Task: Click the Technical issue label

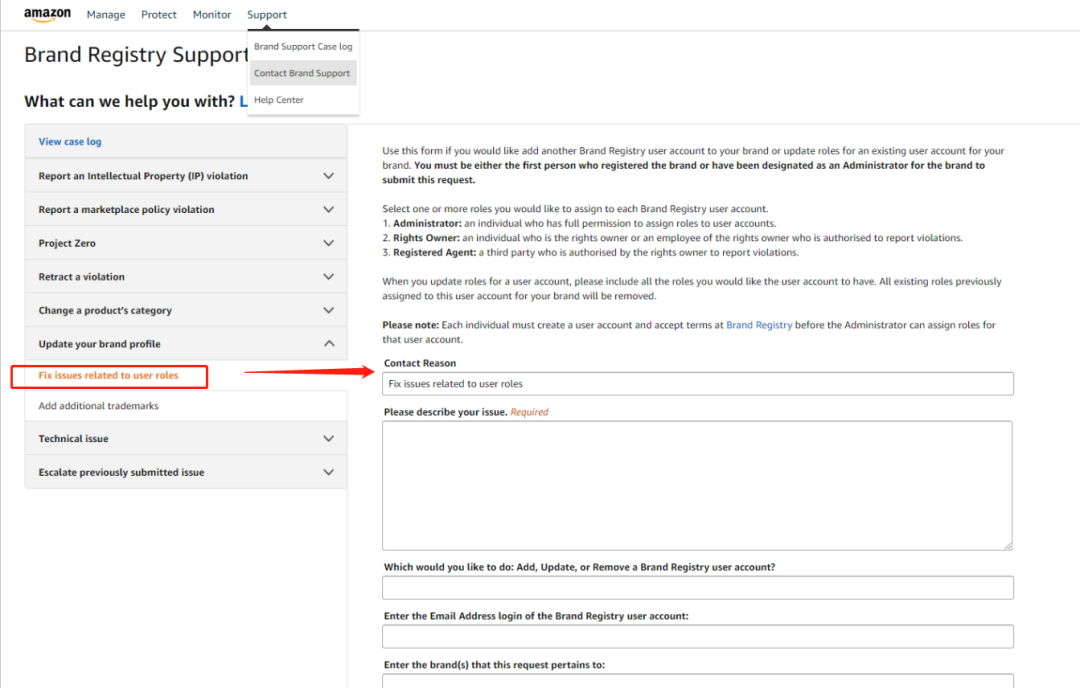Action: (x=73, y=439)
